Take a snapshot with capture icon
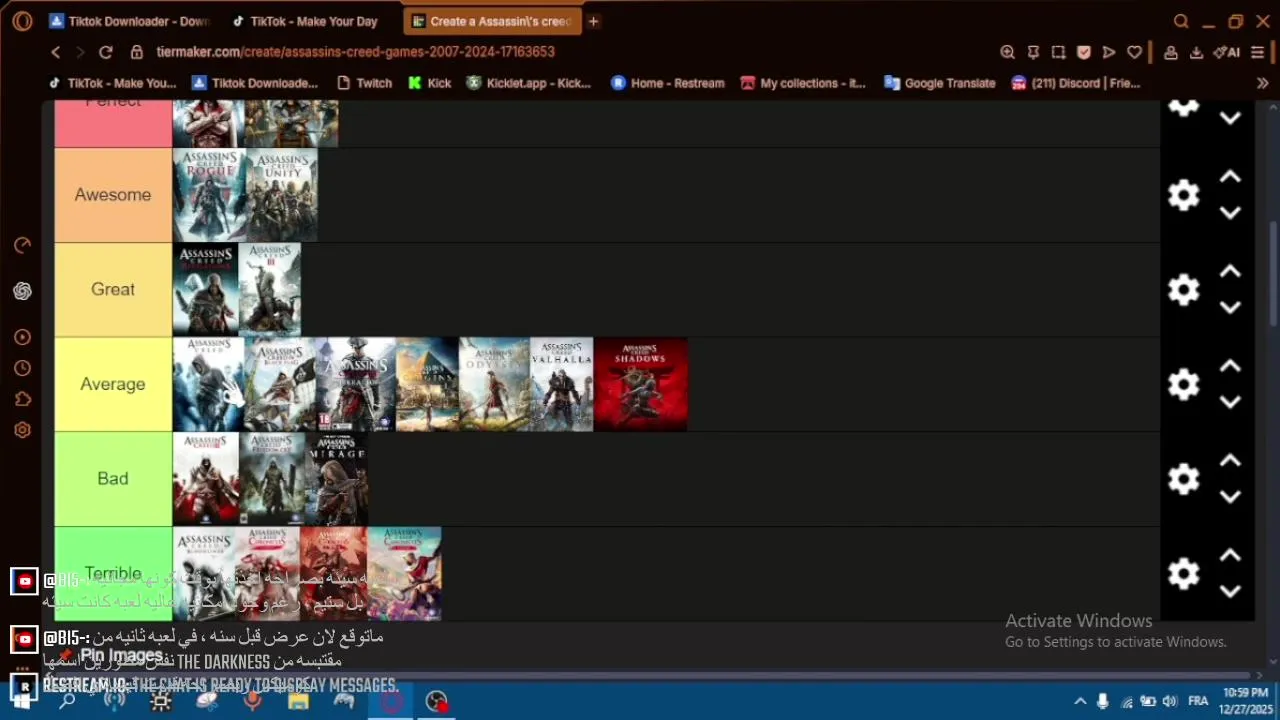Image resolution: width=1280 pixels, height=720 pixels. click(x=1058, y=52)
